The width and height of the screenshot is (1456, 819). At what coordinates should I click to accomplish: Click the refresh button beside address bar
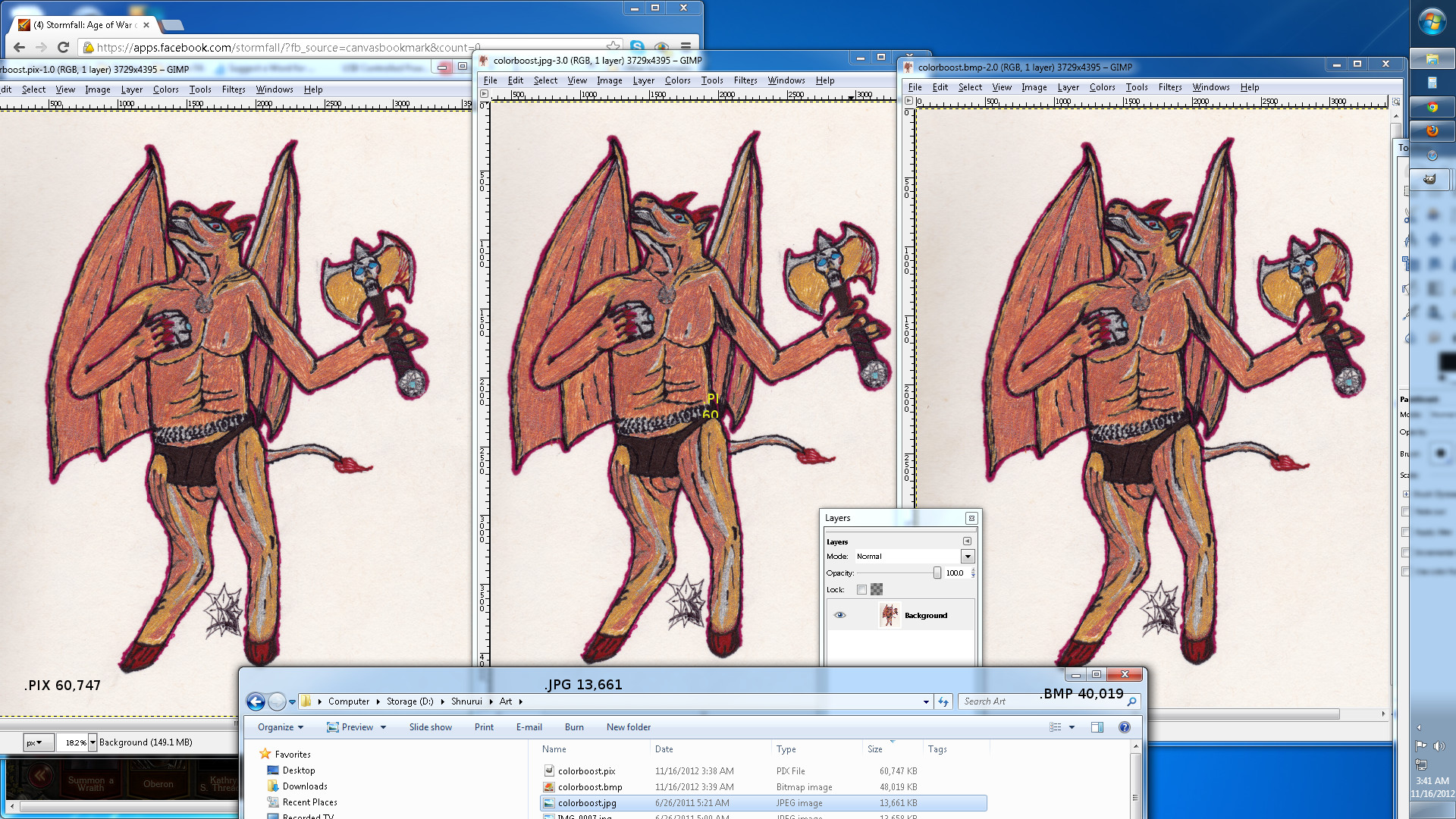(943, 701)
